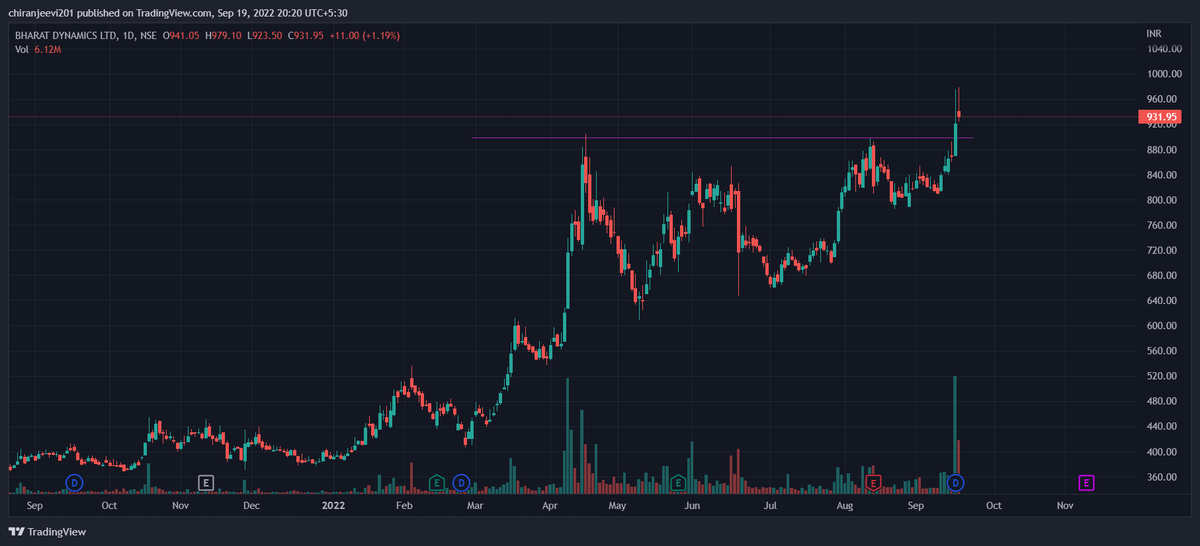This screenshot has height=546, width=1200.
Task: Click the 400.00 price axis label
Action: (1161, 452)
